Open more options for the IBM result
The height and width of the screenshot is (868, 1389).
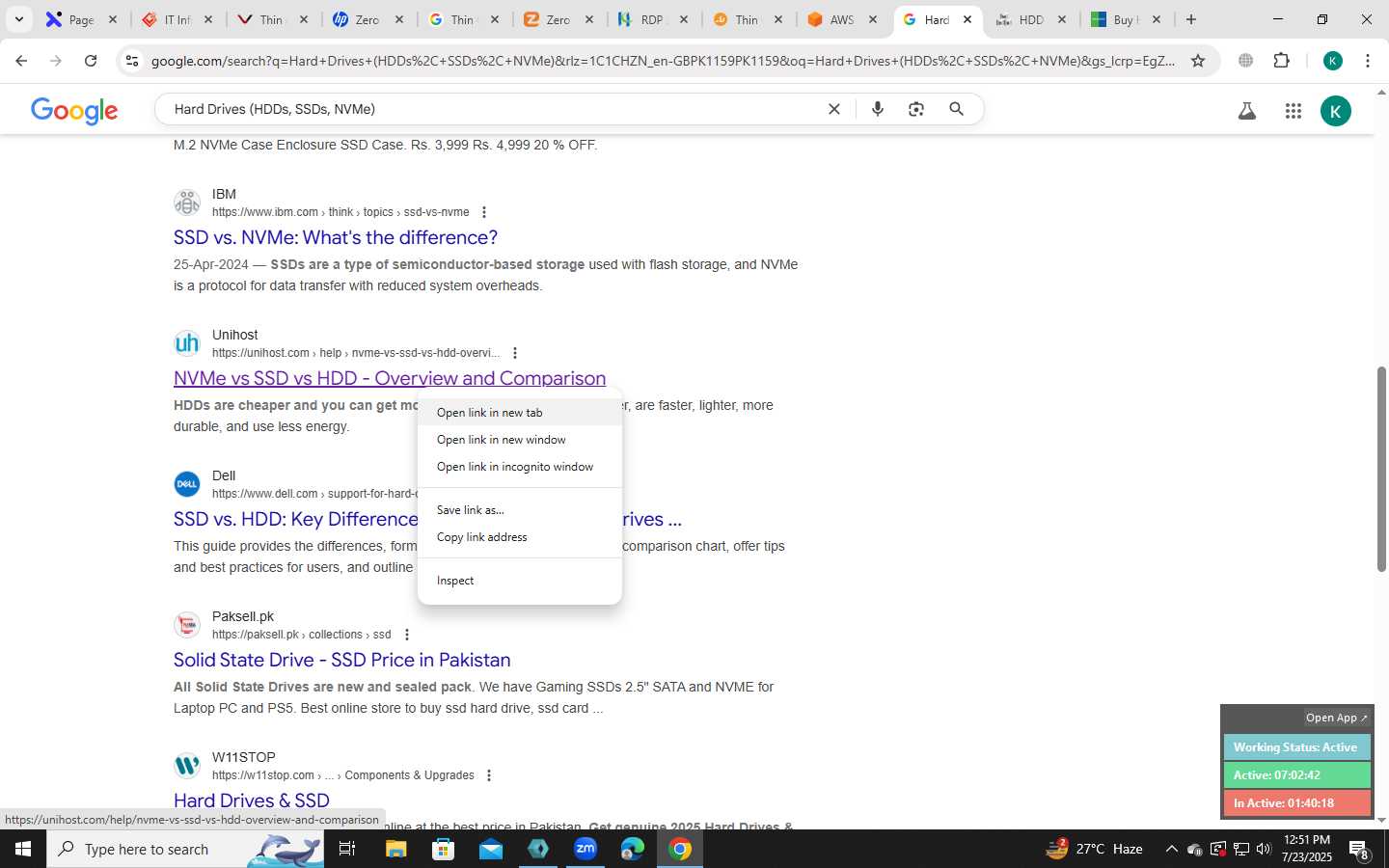pyautogui.click(x=484, y=212)
